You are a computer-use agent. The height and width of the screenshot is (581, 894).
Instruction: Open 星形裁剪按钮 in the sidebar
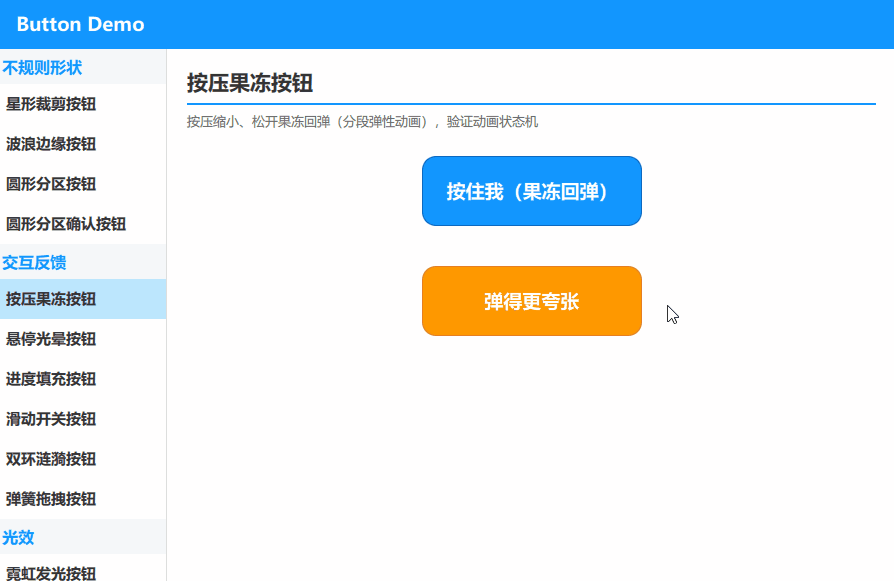[x=83, y=104]
